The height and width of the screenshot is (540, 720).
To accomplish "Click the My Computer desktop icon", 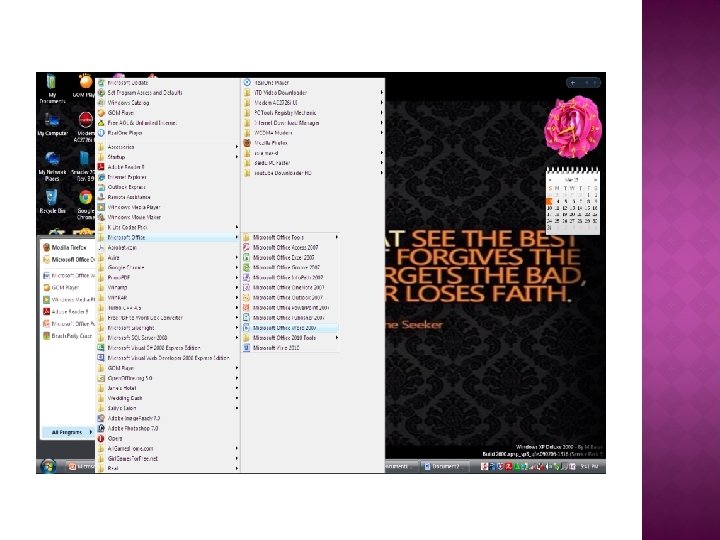I will coord(52,124).
